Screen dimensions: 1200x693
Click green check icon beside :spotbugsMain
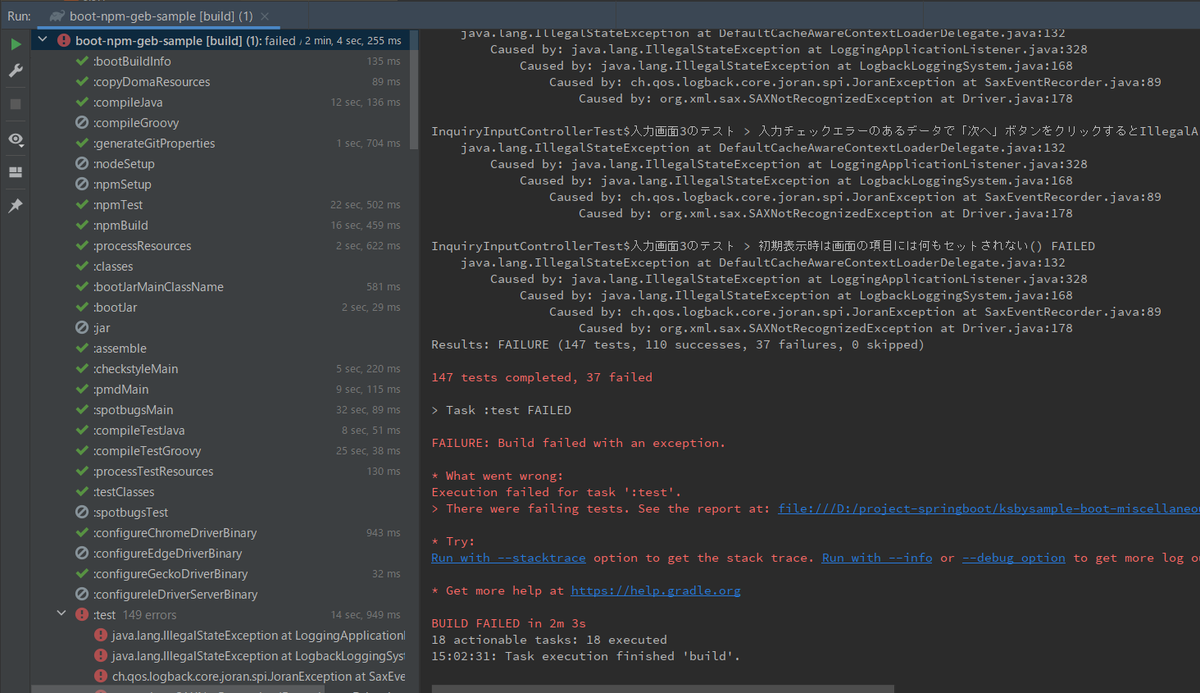pyautogui.click(x=82, y=410)
